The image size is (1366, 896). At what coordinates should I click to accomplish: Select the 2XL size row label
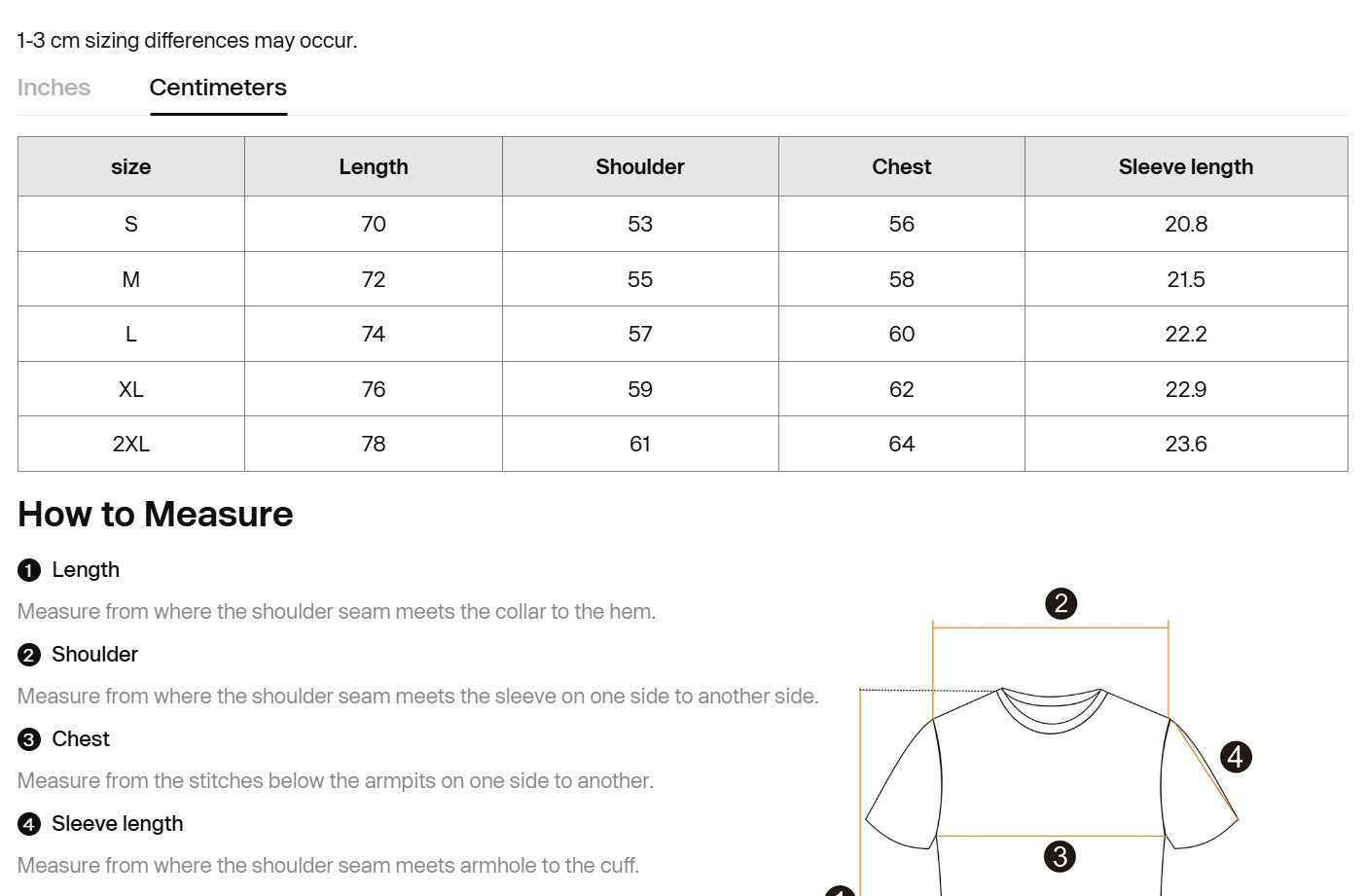point(131,444)
